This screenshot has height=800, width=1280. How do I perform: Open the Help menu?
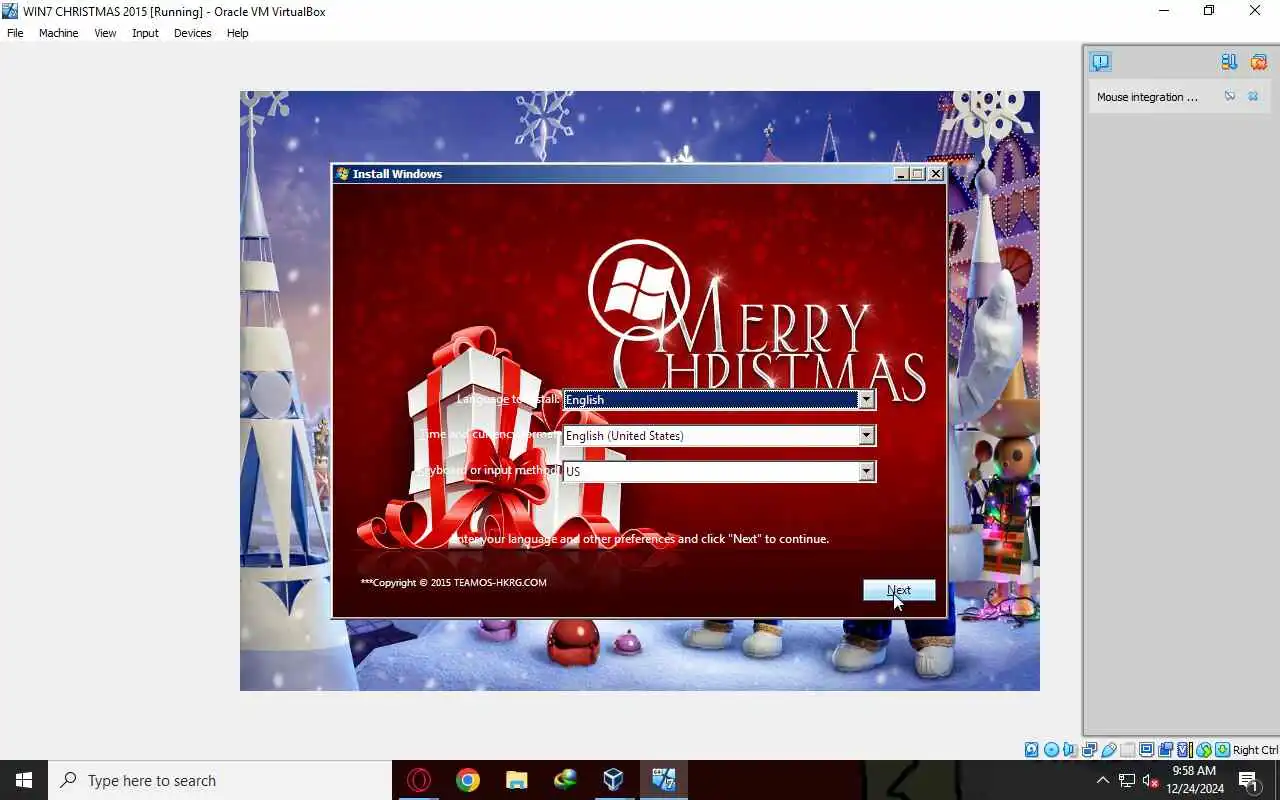pos(237,33)
